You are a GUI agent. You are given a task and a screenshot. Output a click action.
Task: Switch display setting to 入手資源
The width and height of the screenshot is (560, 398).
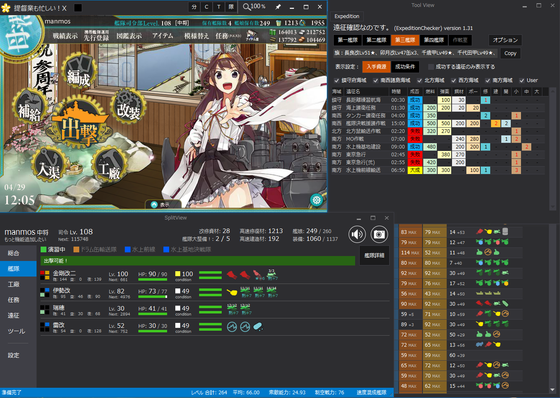(376, 67)
